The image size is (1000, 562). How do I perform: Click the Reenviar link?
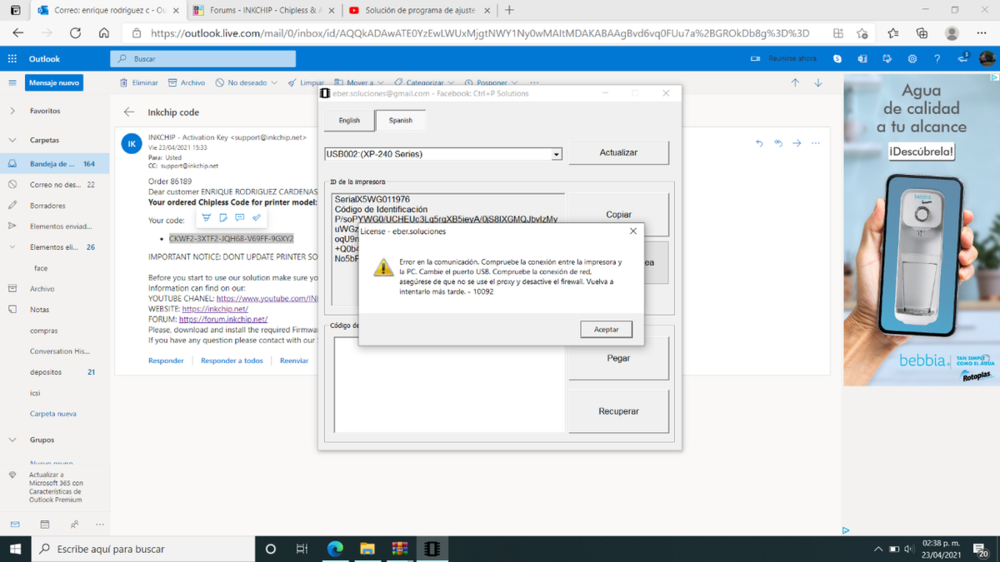coord(294,360)
